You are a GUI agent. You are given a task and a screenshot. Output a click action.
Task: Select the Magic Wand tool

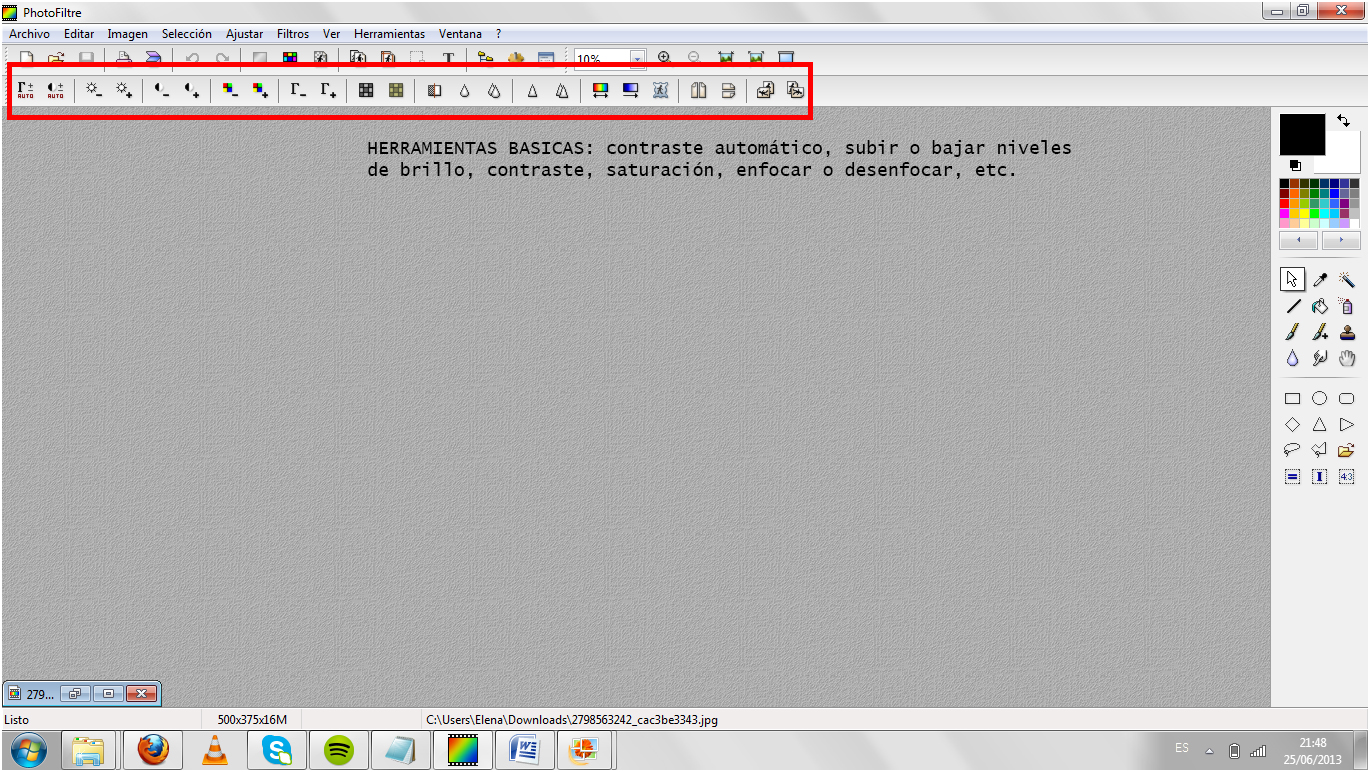1347,280
